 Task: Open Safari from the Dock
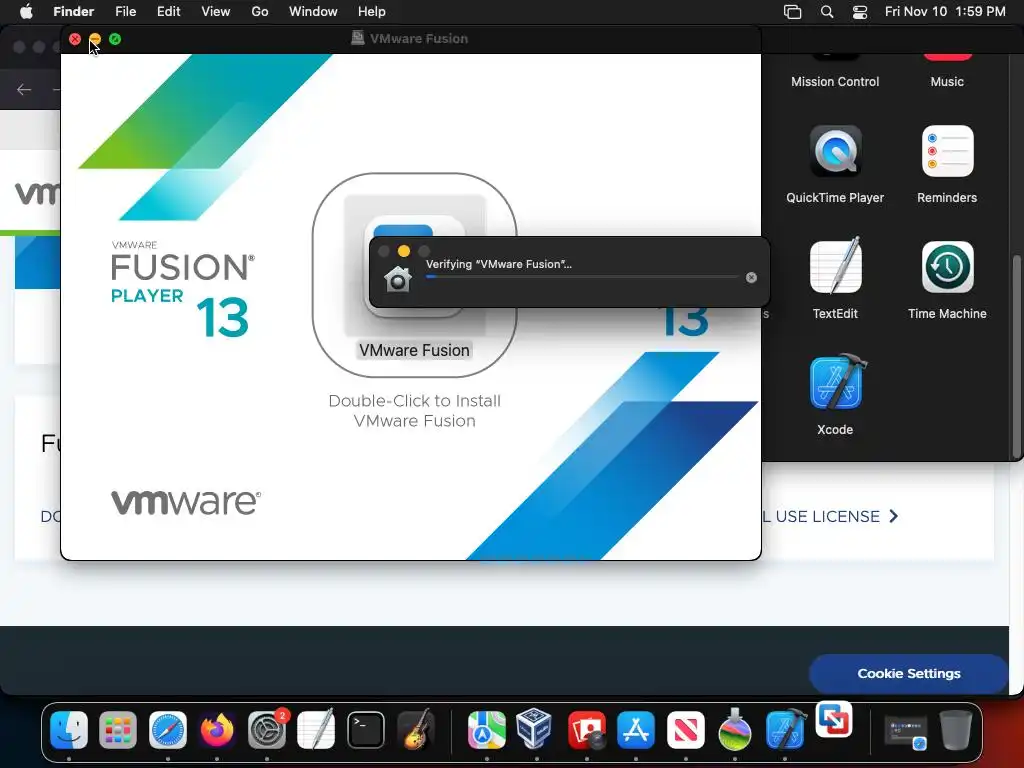pyautogui.click(x=168, y=729)
